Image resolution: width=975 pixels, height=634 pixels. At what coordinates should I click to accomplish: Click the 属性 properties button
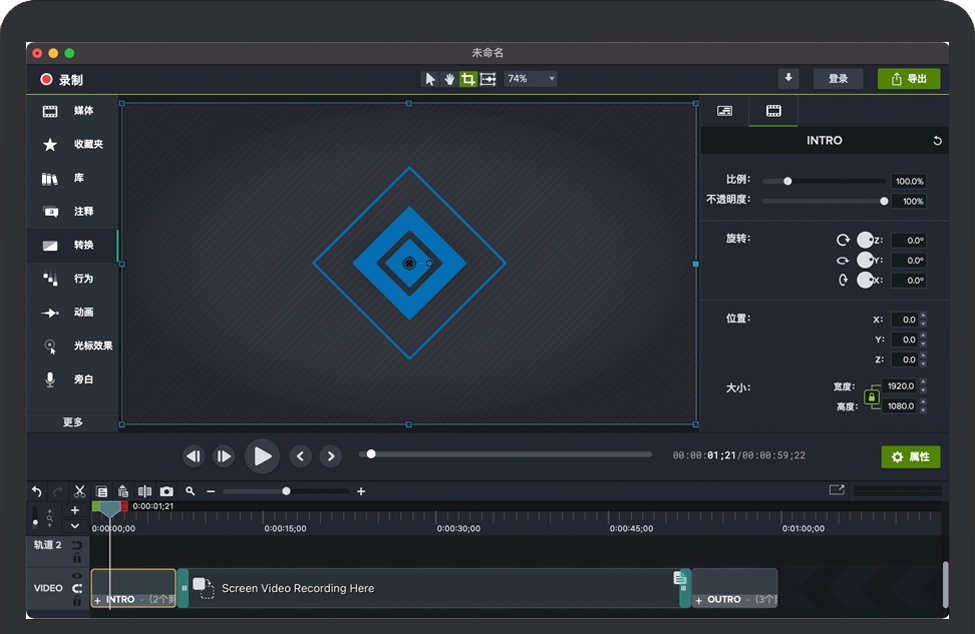tap(910, 457)
